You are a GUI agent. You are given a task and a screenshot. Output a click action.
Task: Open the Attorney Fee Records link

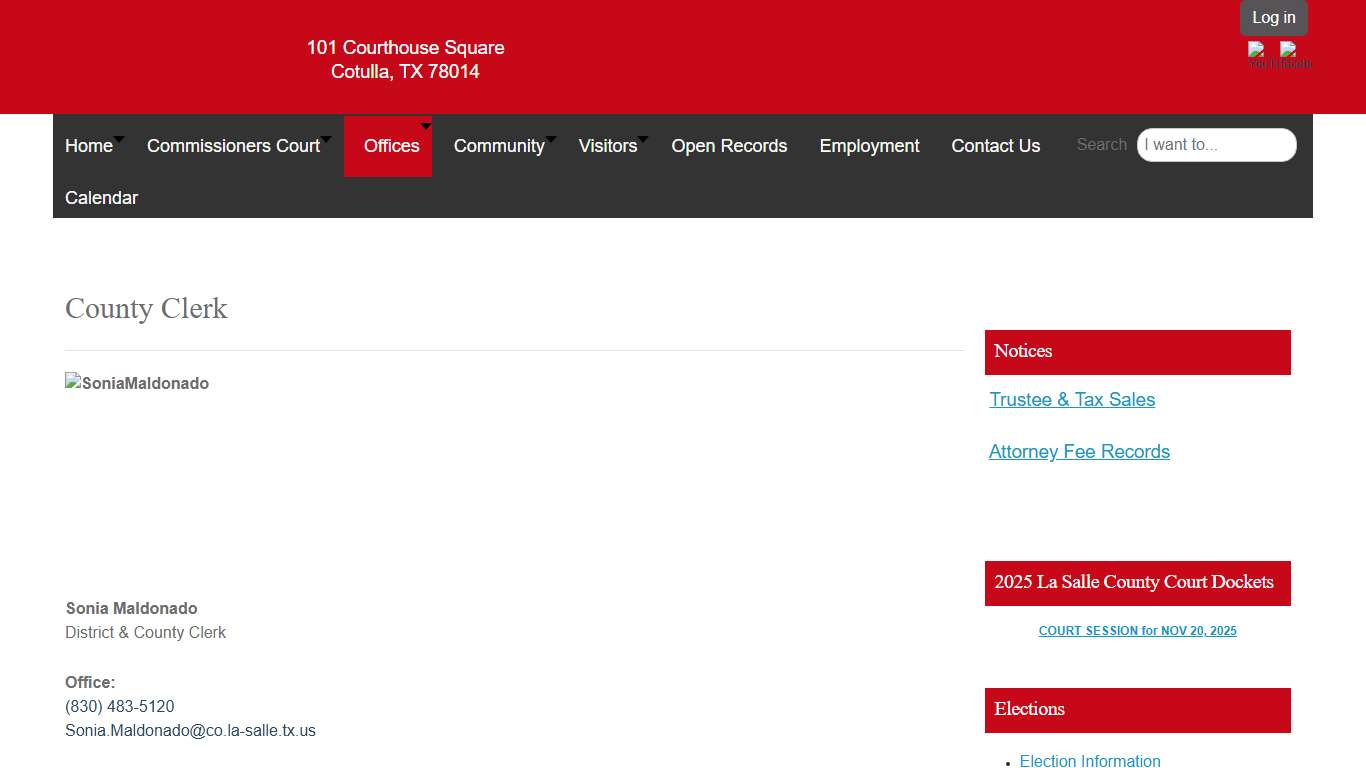[1079, 452]
